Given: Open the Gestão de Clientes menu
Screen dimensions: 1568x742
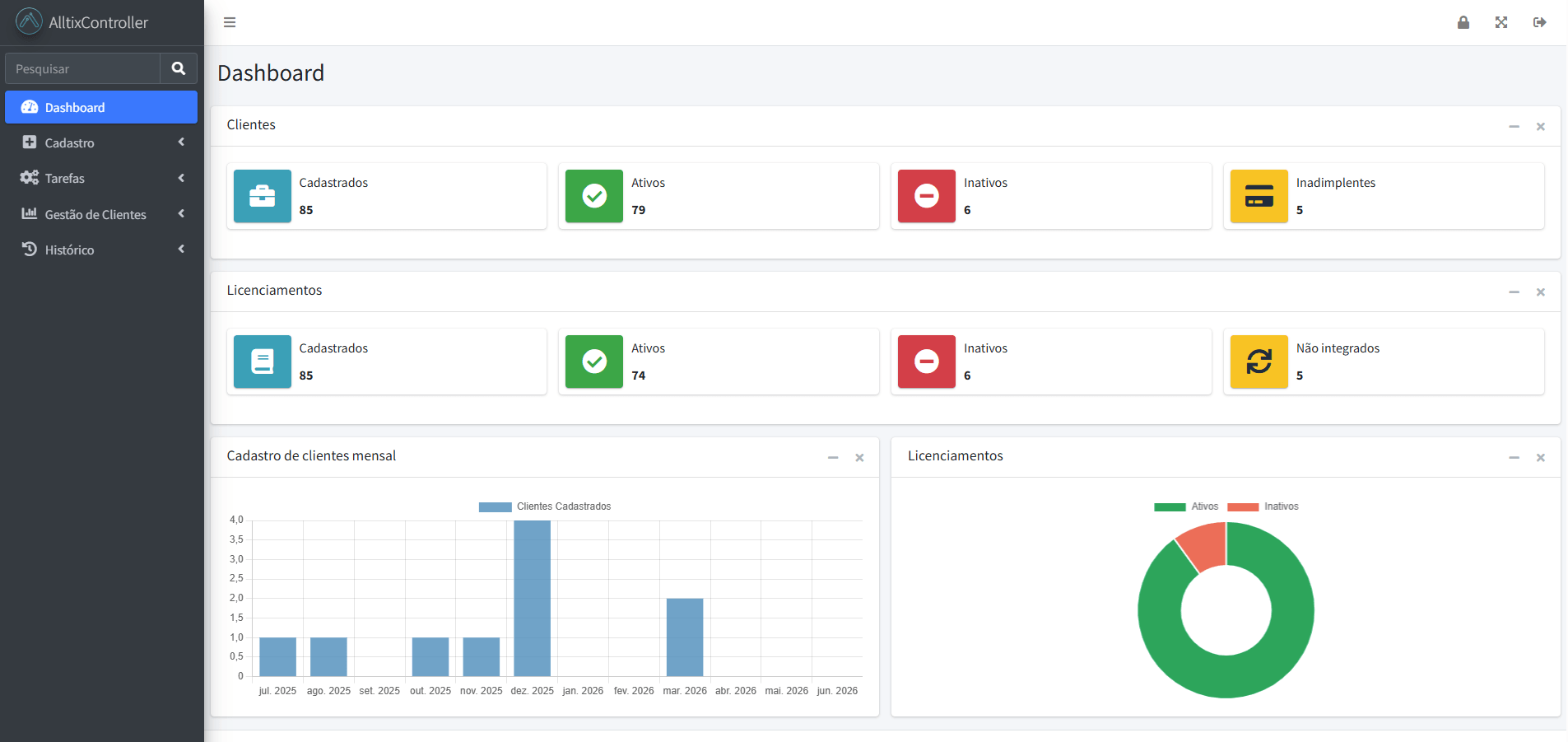Looking at the screenshot, I should click(x=101, y=213).
